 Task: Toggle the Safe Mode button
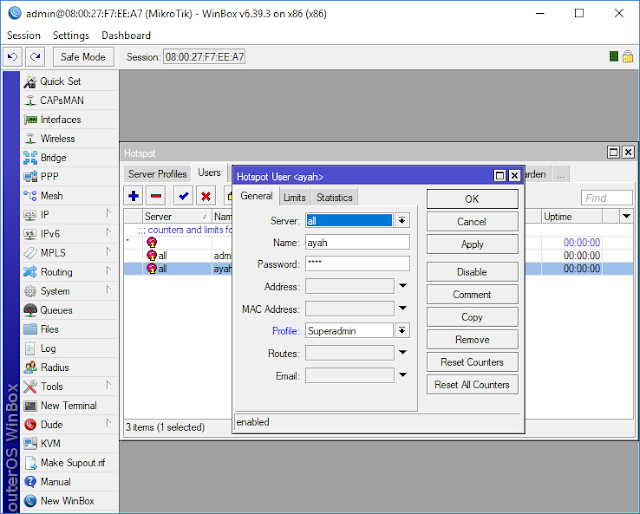click(x=83, y=57)
